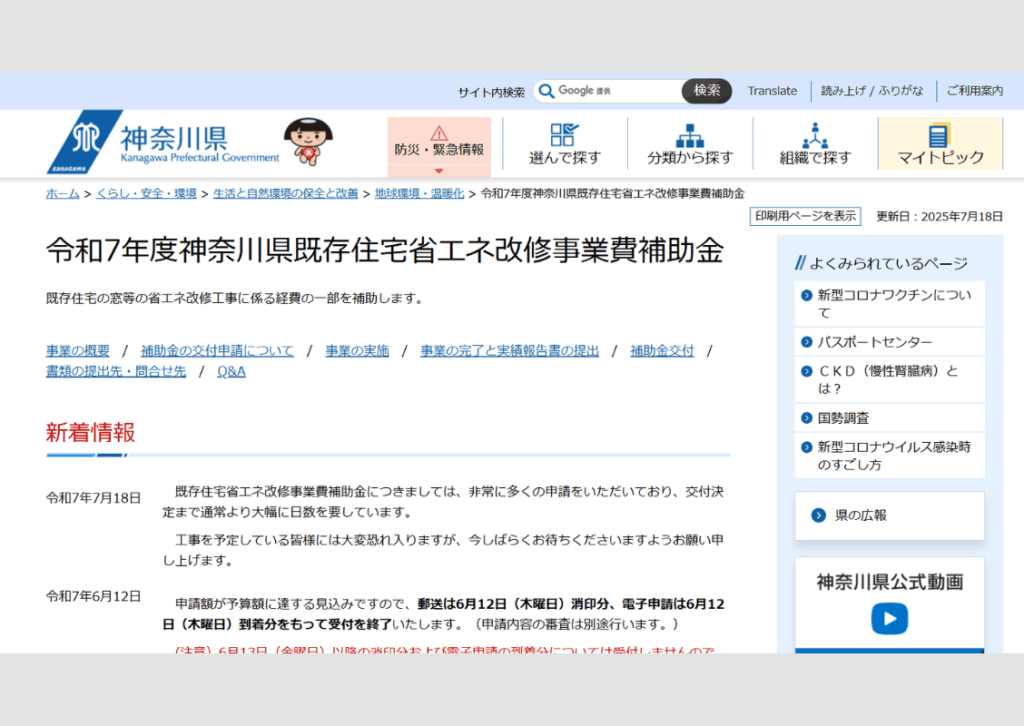Jump to 事業の概要 section link
This screenshot has height=726, width=1024.
[78, 351]
